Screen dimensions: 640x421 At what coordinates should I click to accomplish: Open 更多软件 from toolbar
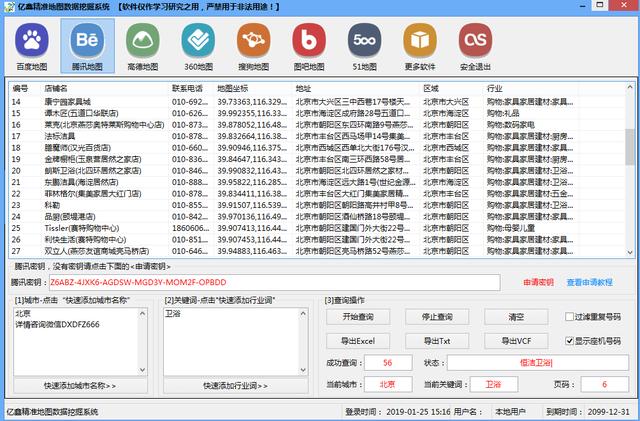419,43
